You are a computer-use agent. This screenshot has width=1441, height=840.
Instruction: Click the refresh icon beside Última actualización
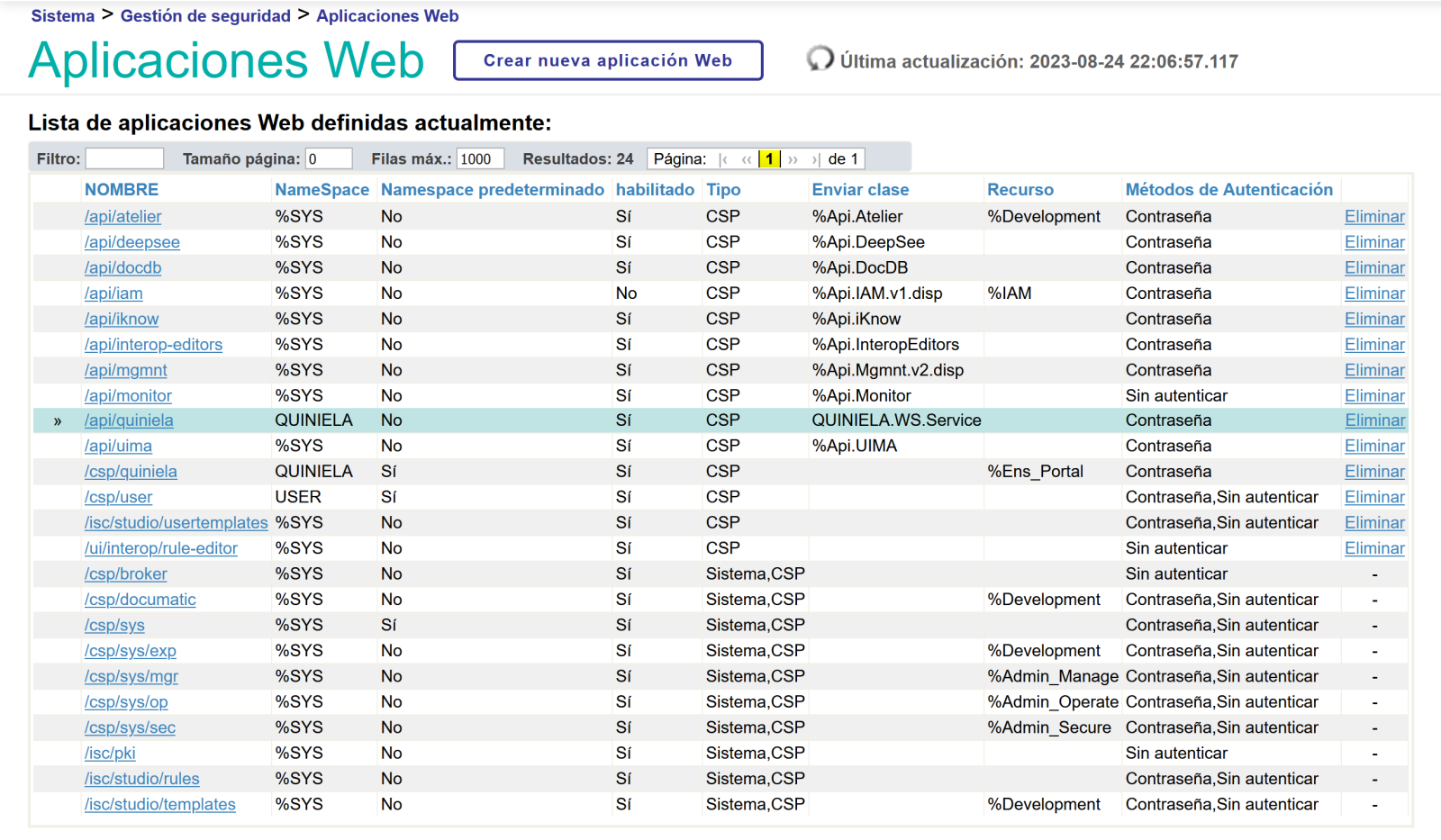[820, 59]
